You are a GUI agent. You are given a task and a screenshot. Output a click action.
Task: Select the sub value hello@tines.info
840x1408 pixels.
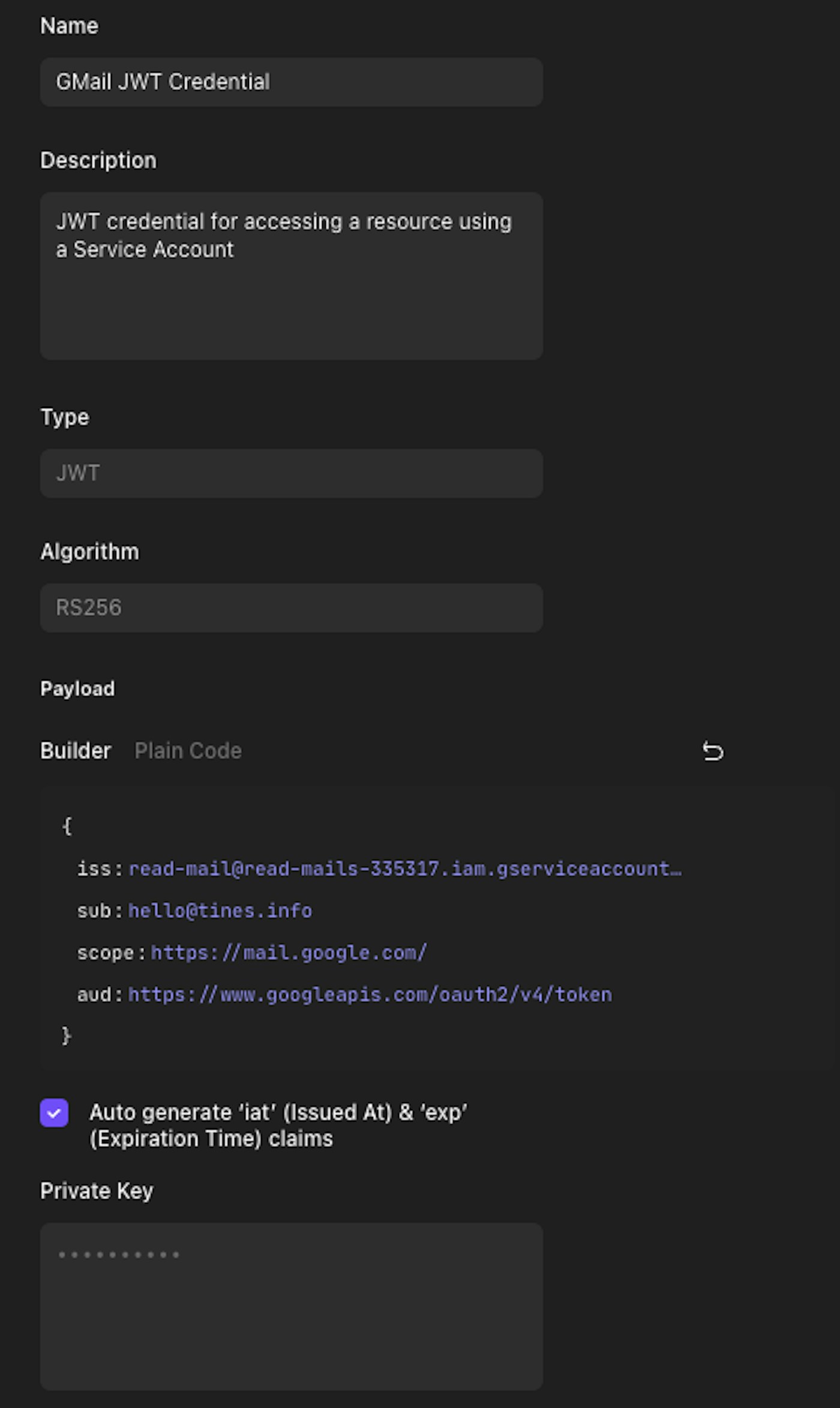coord(220,911)
